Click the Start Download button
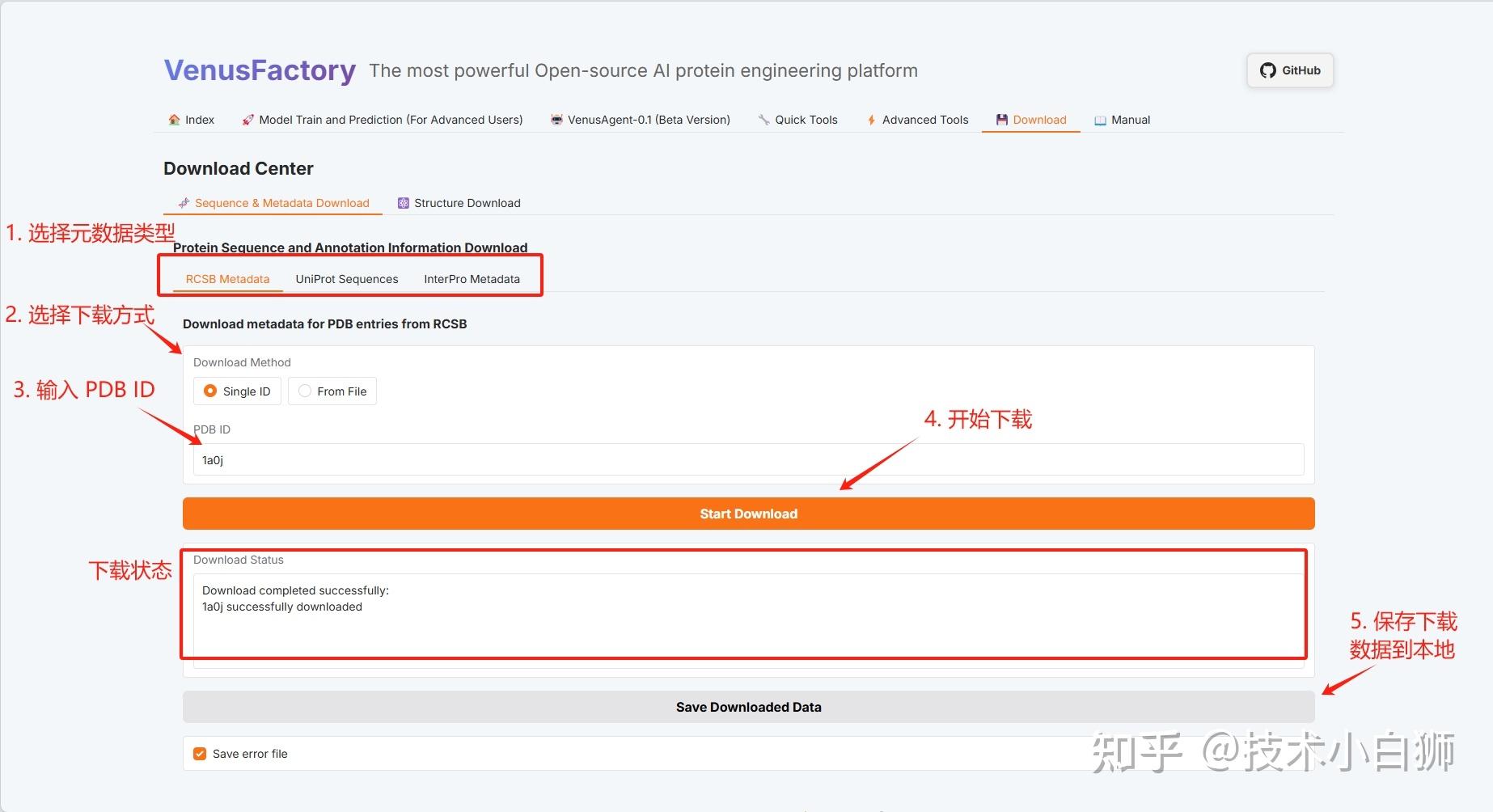Image resolution: width=1493 pixels, height=812 pixels. 747,513
